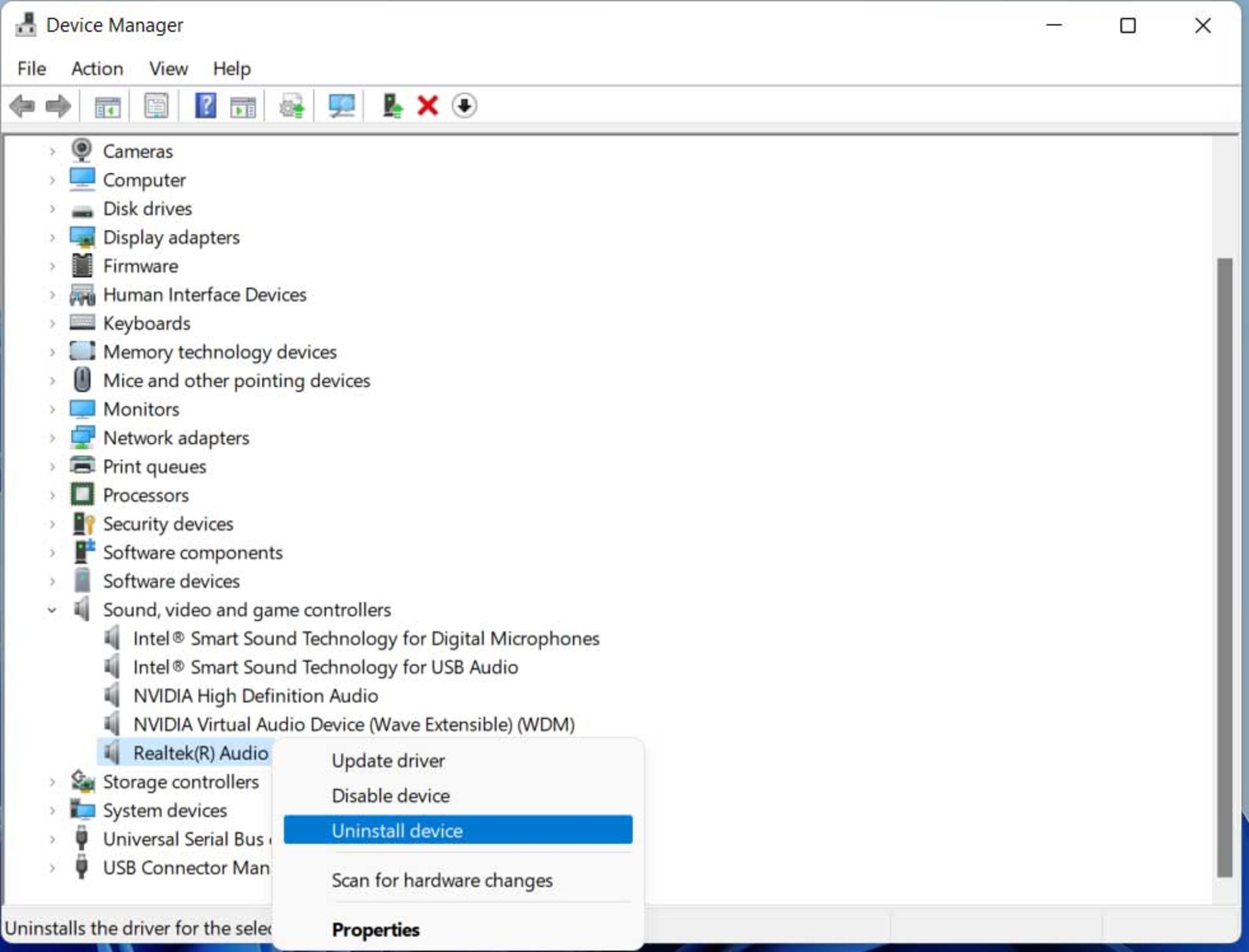Image resolution: width=1249 pixels, height=952 pixels.
Task: Open the Action menu
Action: (97, 68)
